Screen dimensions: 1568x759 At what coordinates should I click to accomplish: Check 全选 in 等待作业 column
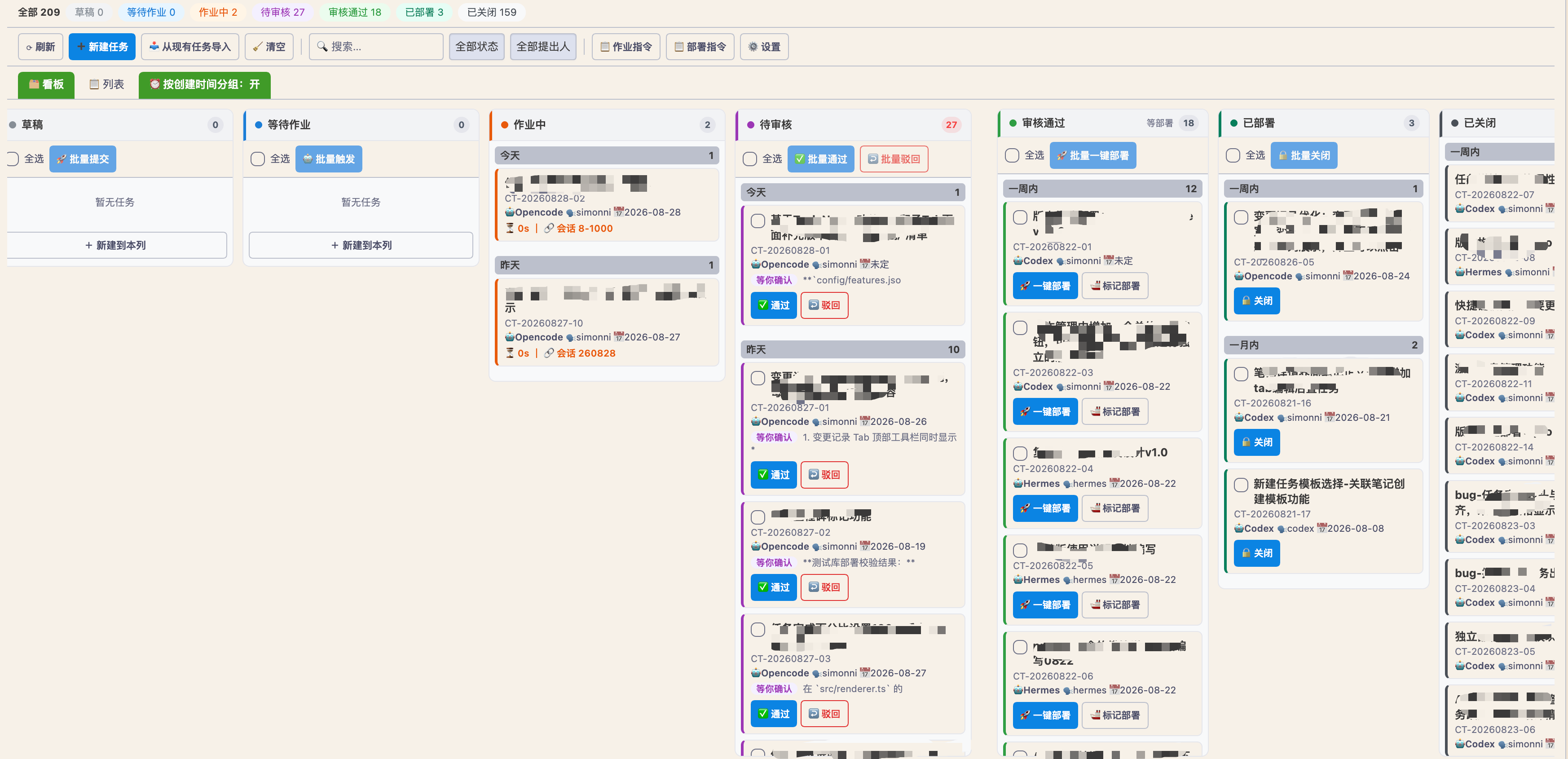pyautogui.click(x=257, y=159)
